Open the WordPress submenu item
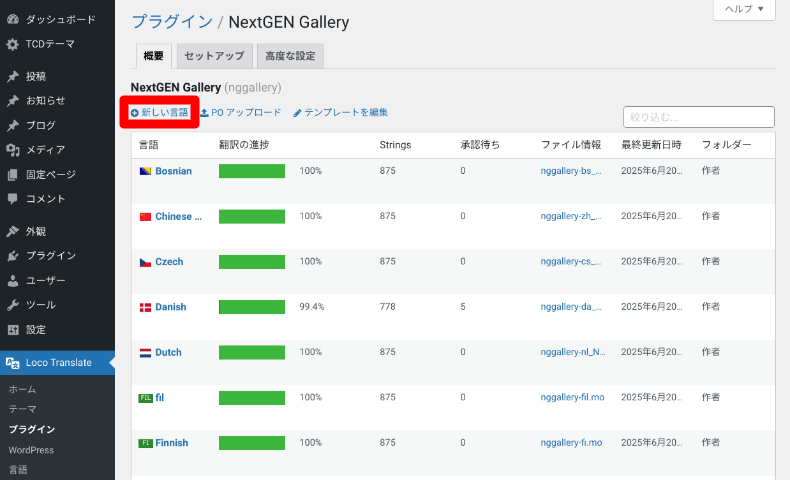This screenshot has height=480, width=790. pos(31,450)
